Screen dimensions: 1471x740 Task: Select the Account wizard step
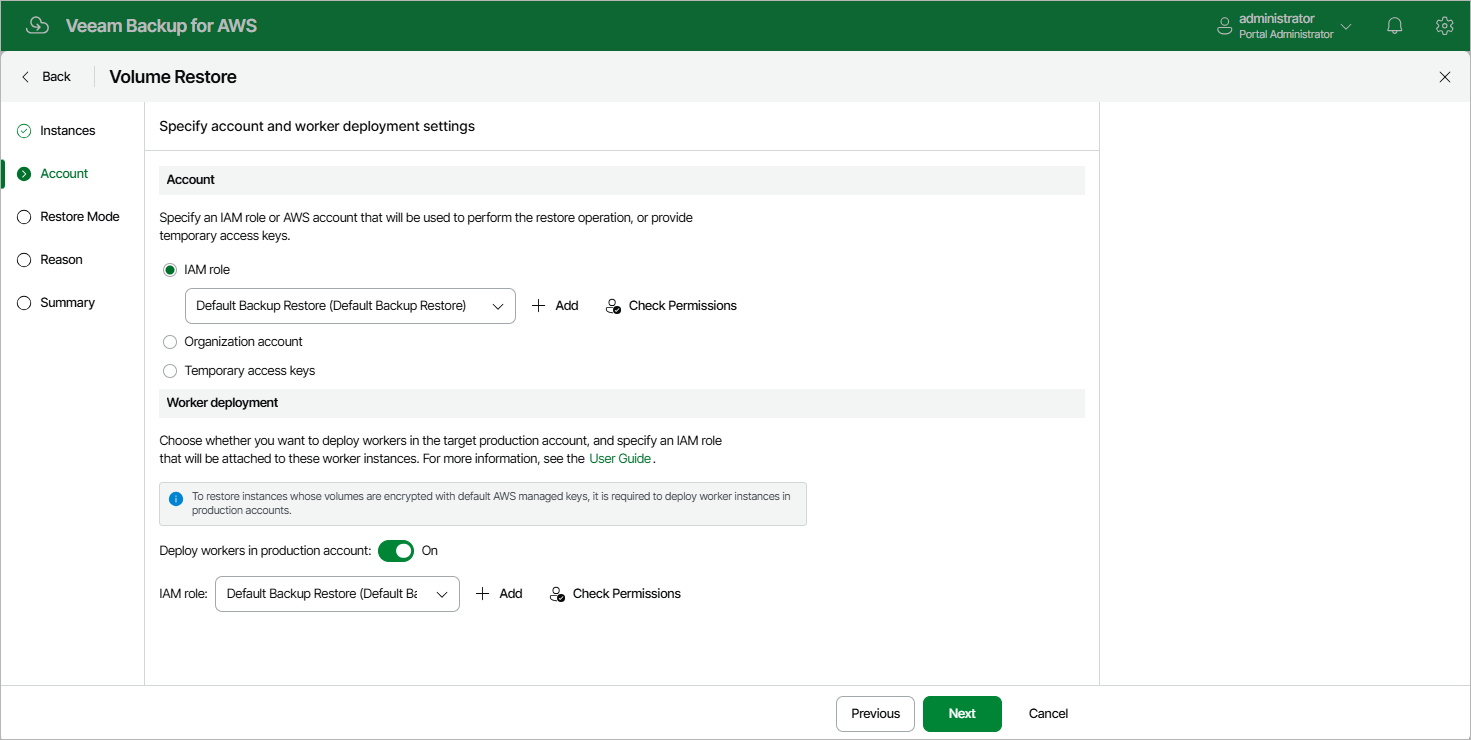pyautogui.click(x=64, y=174)
